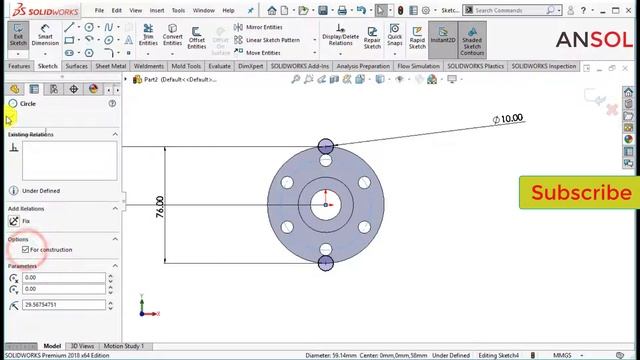Switch to the Features tab

coord(19,66)
